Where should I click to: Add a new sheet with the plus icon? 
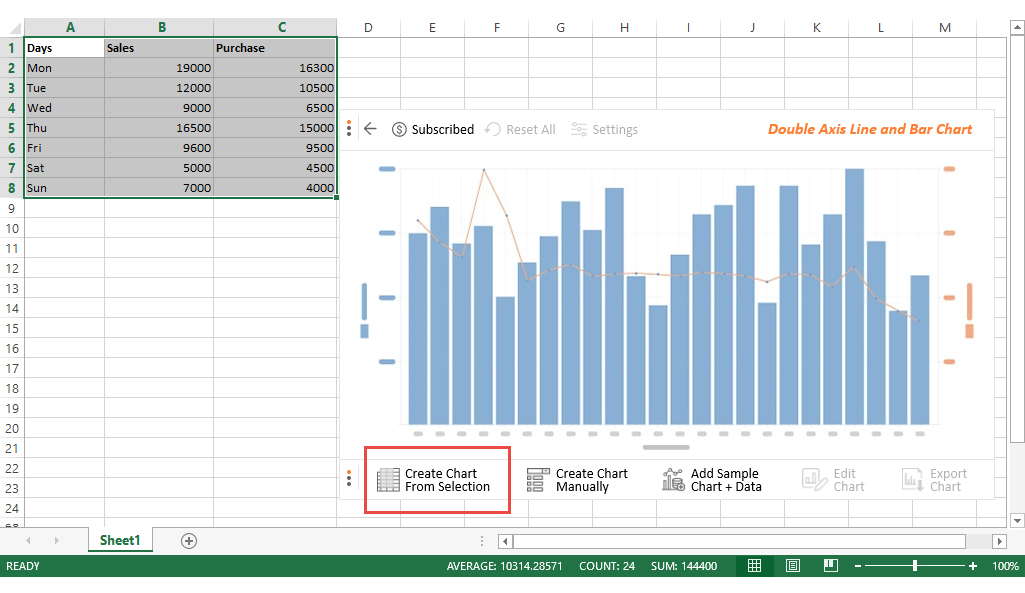tap(189, 541)
